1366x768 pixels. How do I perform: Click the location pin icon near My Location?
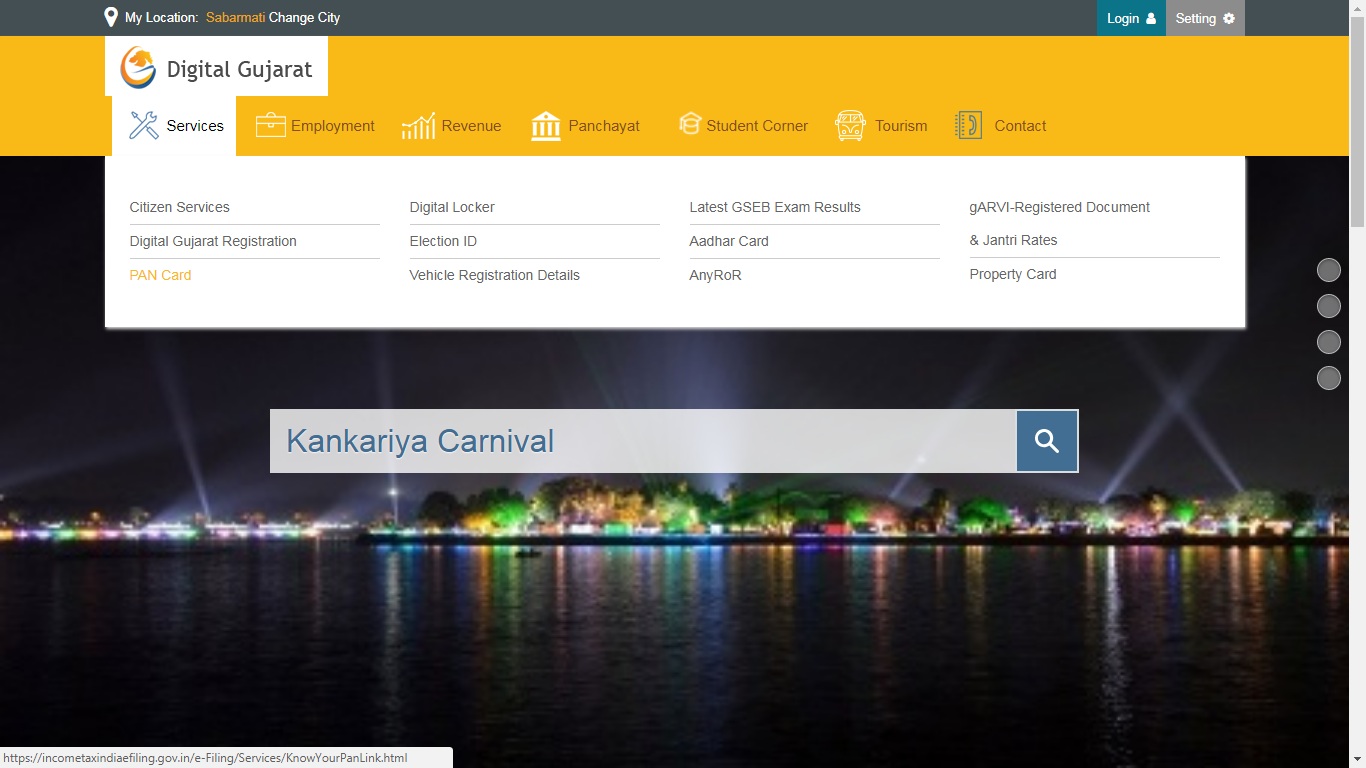tap(110, 17)
